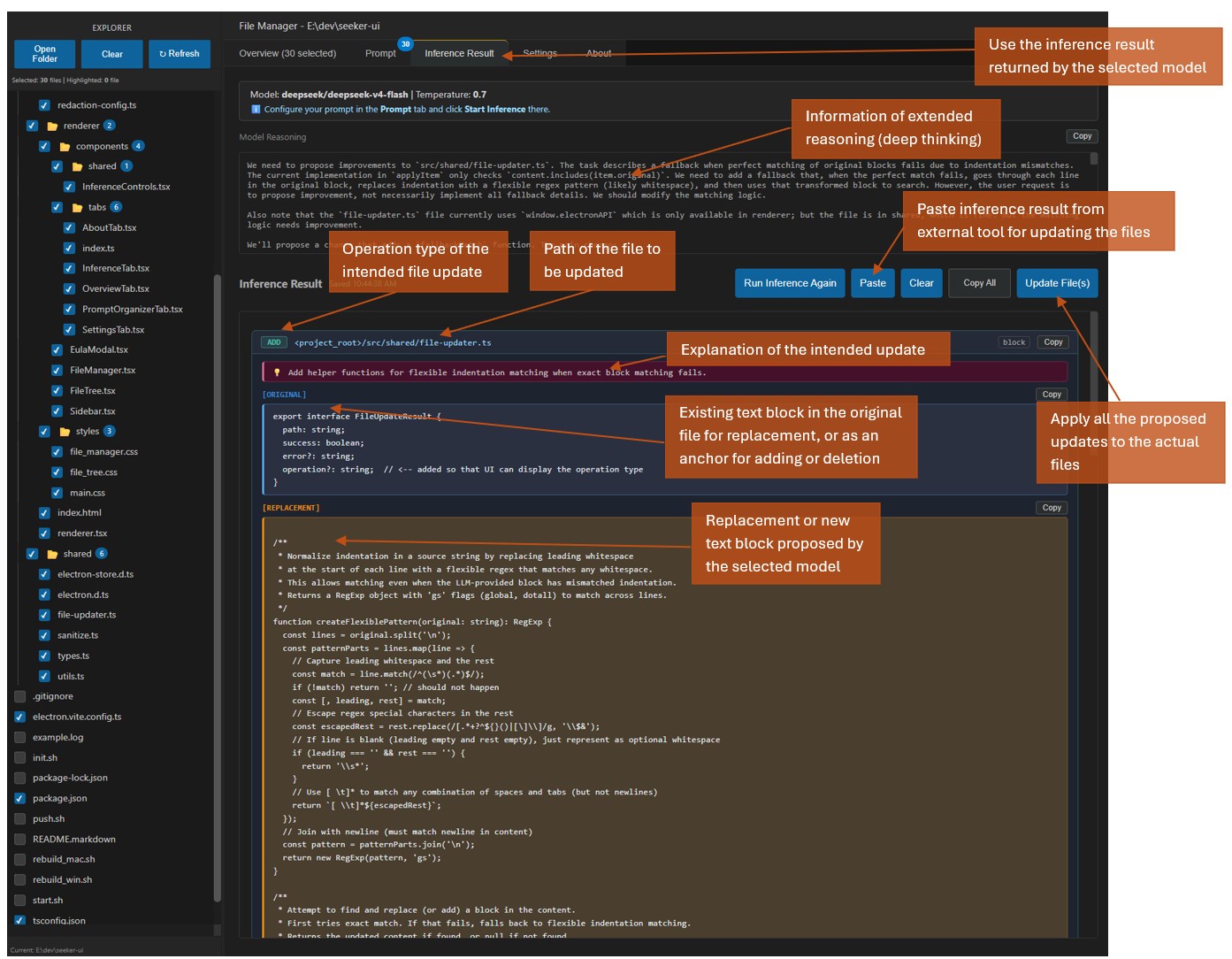Uncheck the package.json checkbox
Image resolution: width=1232 pixels, height=959 pixels.
[x=19, y=798]
